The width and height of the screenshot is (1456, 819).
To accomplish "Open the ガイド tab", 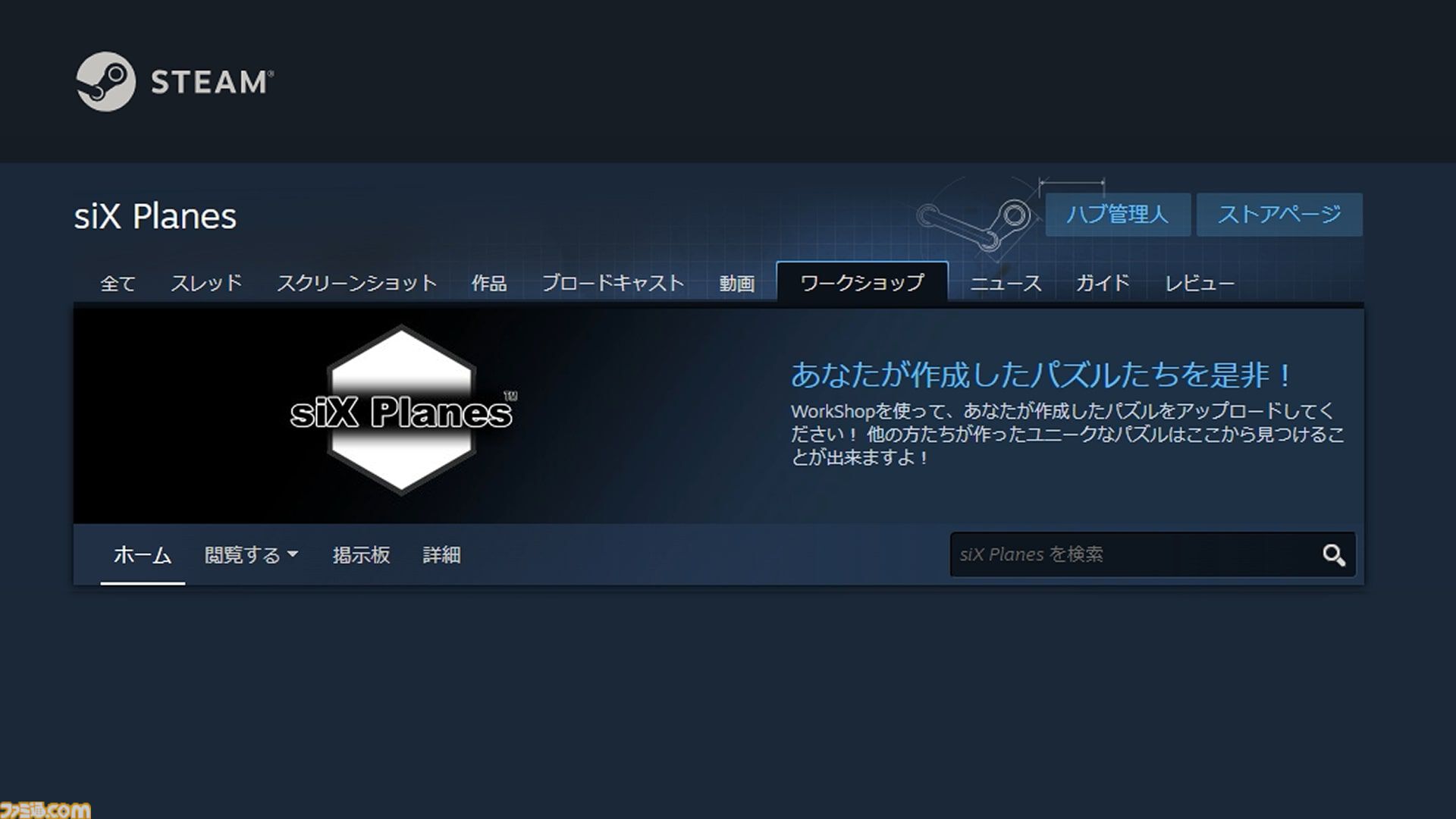I will tap(1103, 284).
